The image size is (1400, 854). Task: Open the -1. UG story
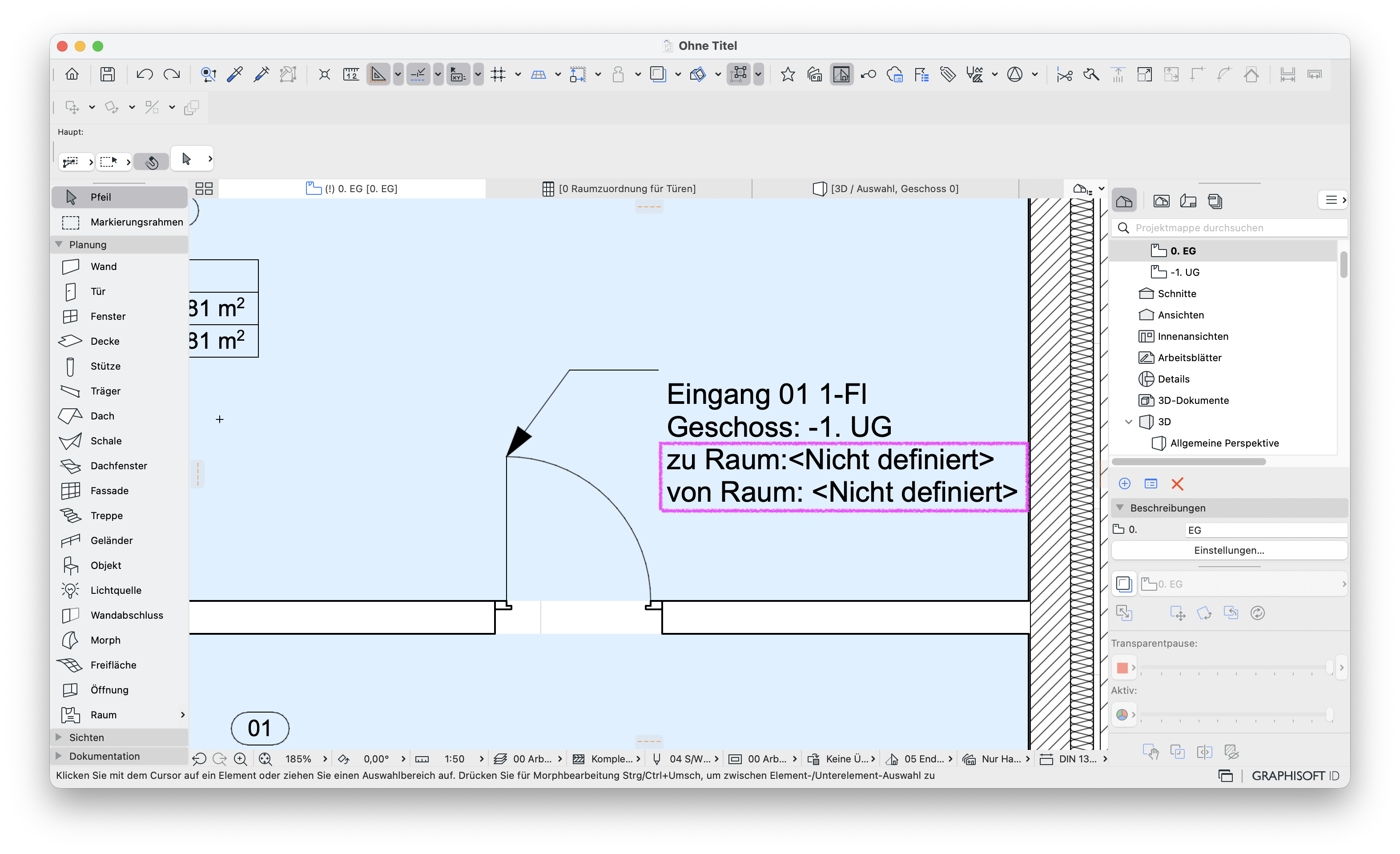[x=1185, y=272]
